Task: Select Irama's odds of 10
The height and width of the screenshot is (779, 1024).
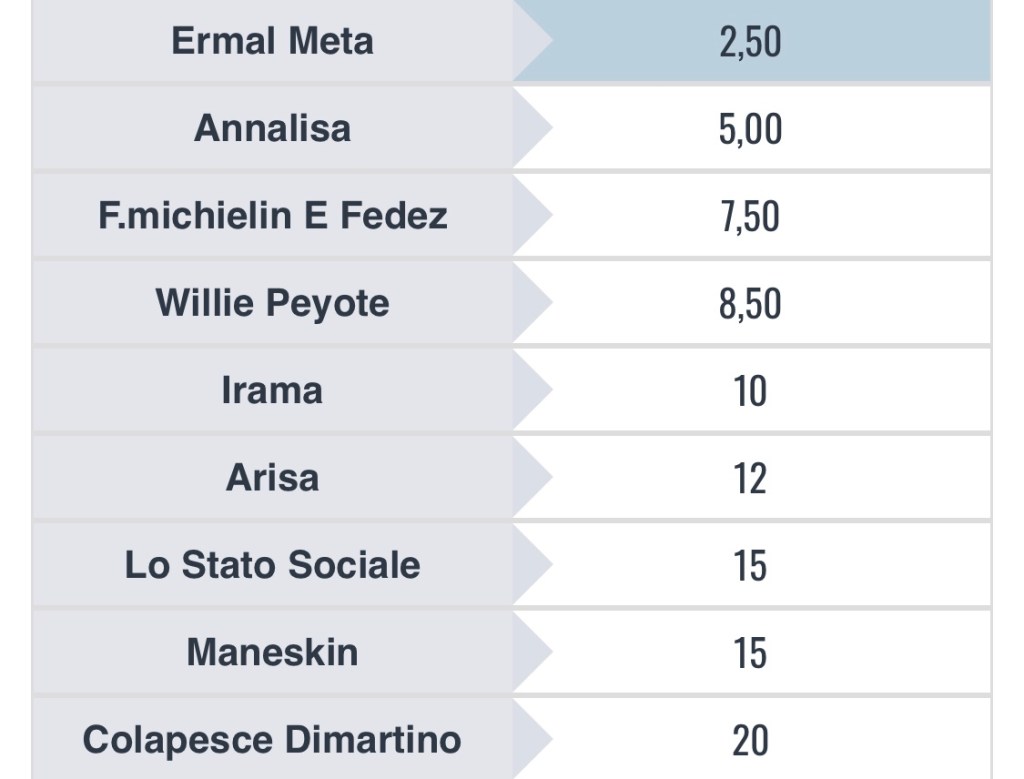Action: tap(750, 390)
